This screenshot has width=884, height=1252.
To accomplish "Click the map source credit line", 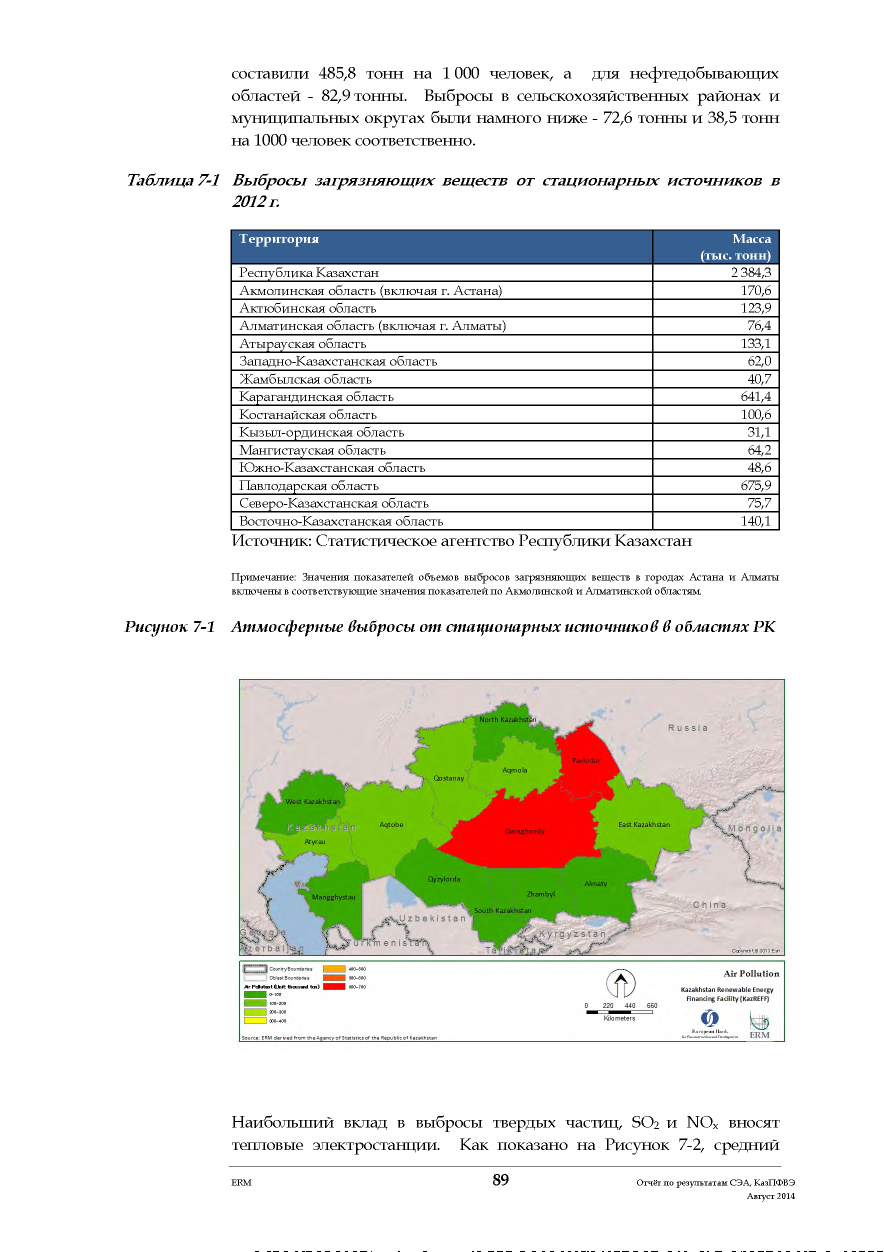I will click(x=340, y=1037).
